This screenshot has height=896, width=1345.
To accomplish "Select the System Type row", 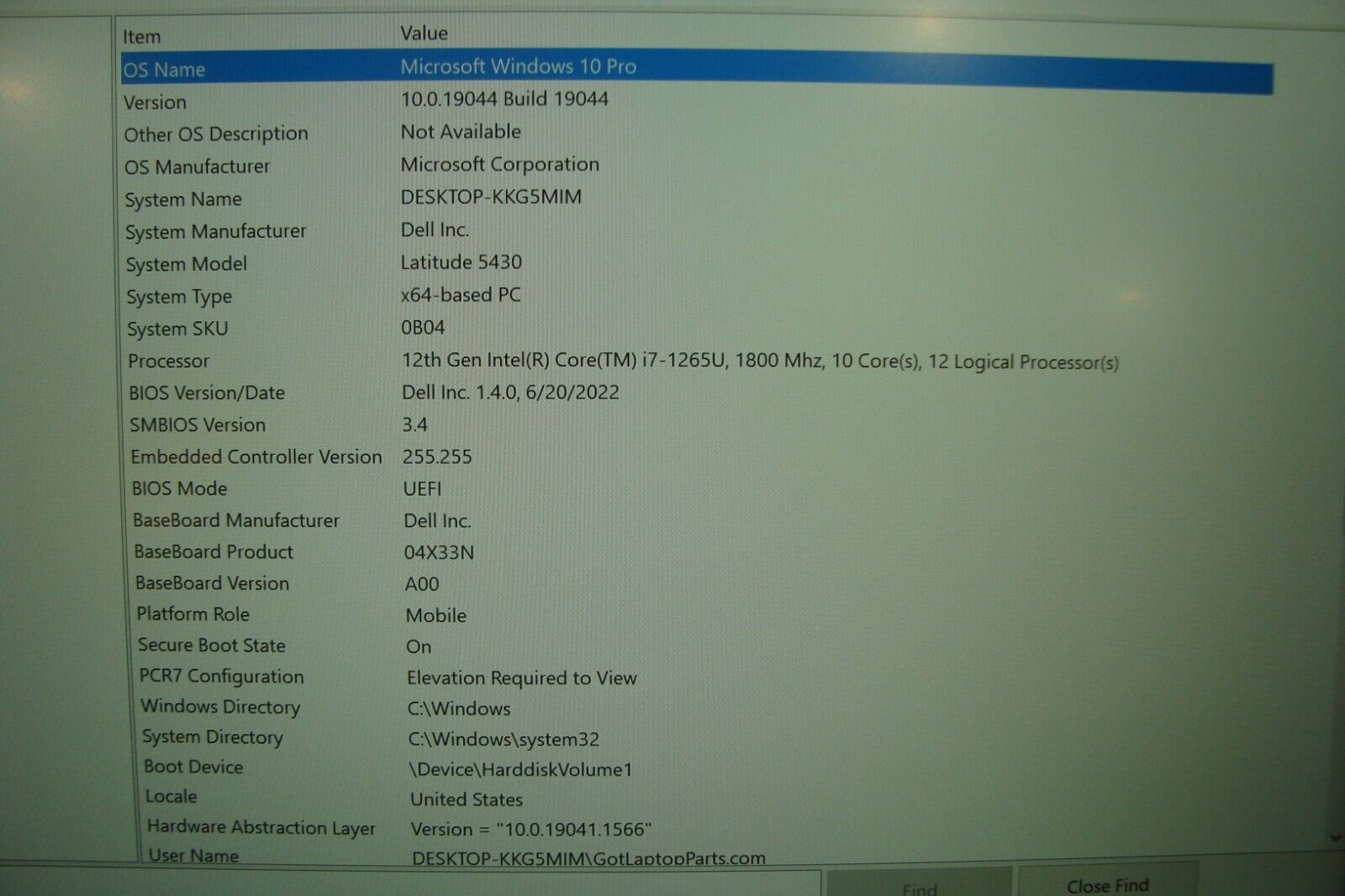I will point(696,296).
